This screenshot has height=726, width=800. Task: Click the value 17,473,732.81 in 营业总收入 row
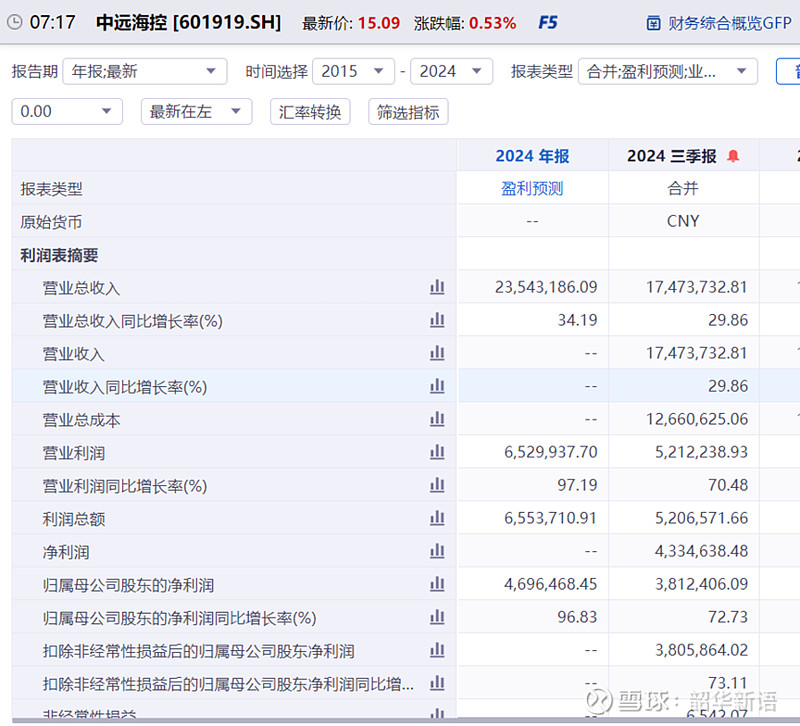[696, 287]
